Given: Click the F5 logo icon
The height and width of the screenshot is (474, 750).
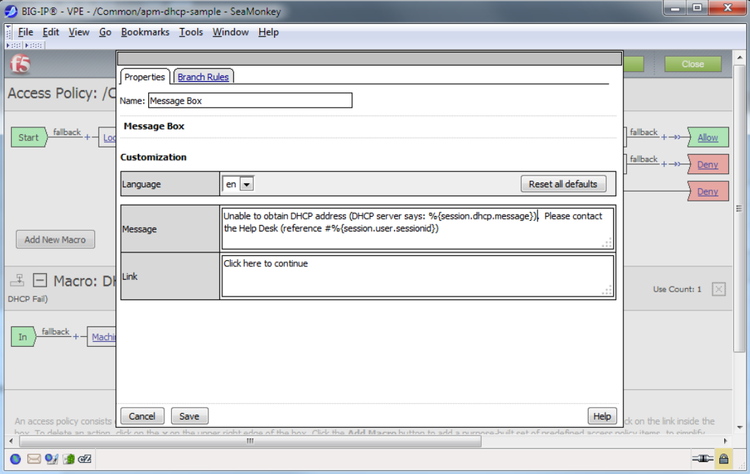Looking at the screenshot, I should point(21,64).
